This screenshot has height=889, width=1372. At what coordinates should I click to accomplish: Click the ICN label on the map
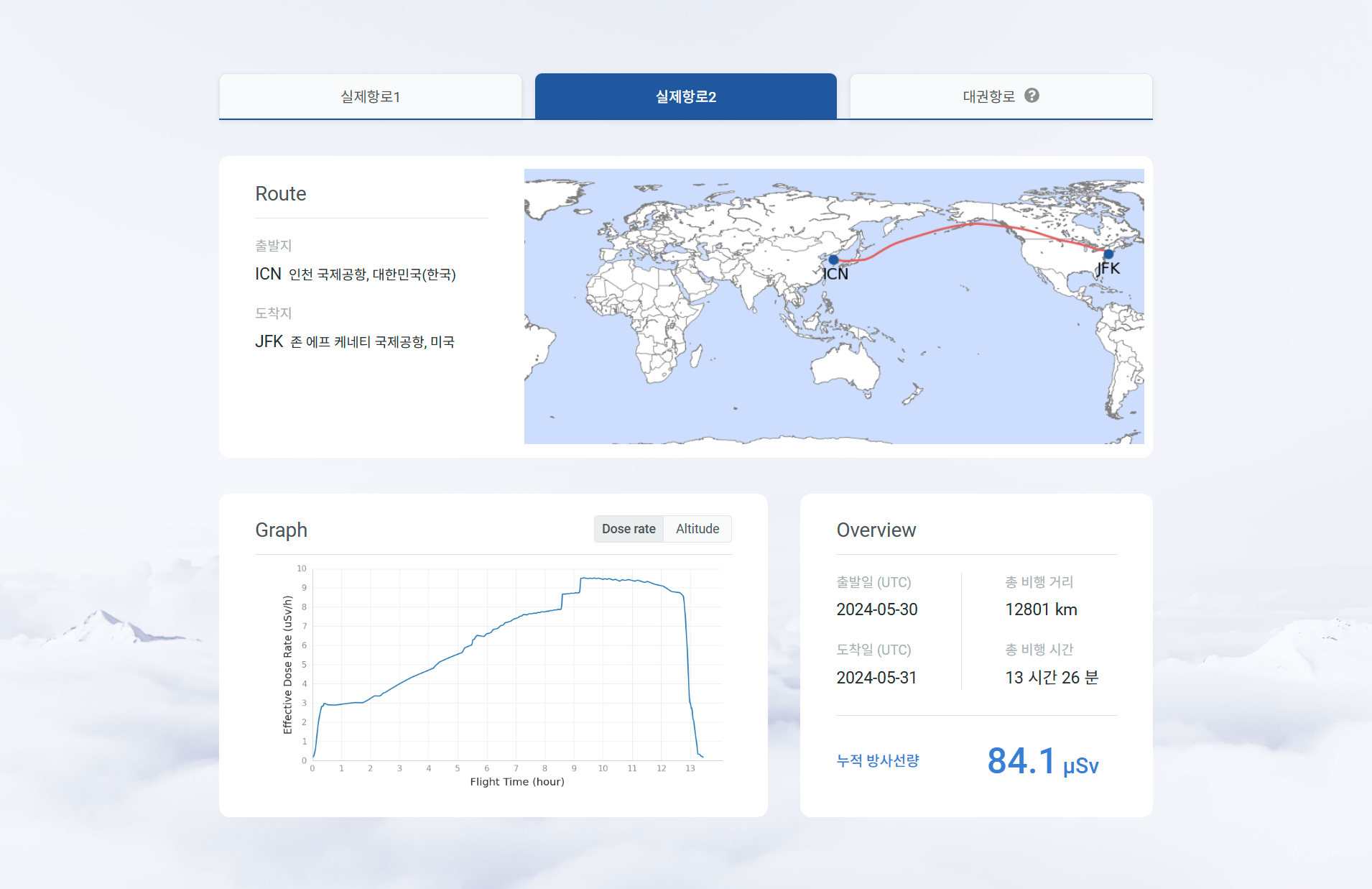click(x=835, y=274)
